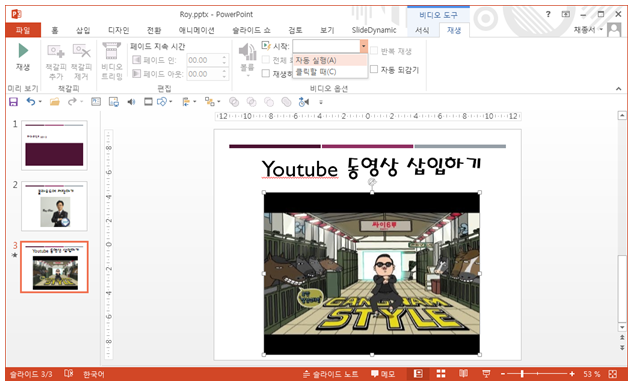Click the undo arrow icon
Screen dimensions: 635x384
(x=31, y=102)
